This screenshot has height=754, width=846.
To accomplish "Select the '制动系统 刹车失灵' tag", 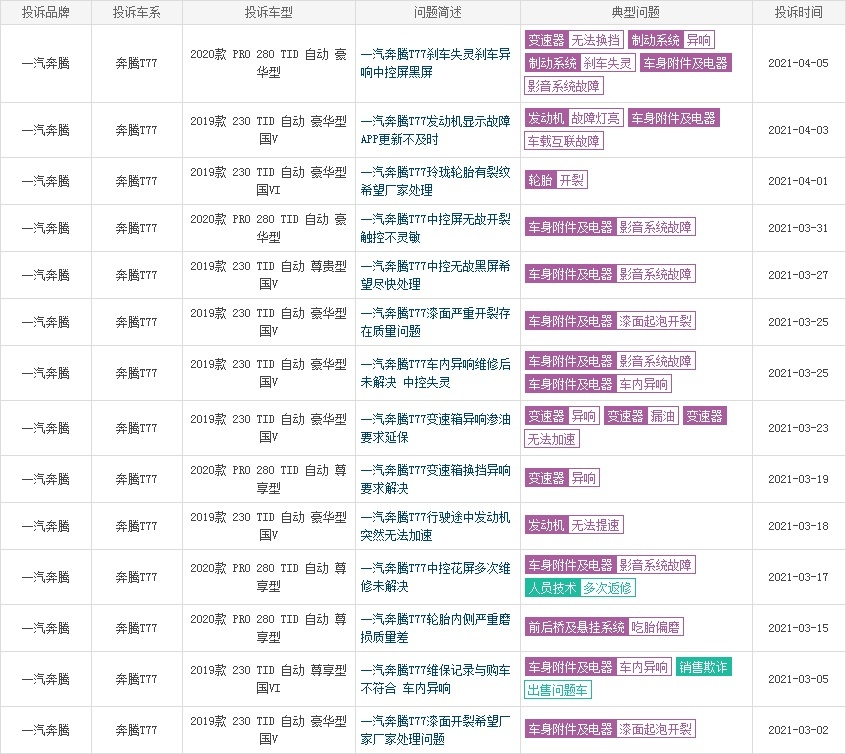I will [x=580, y=63].
